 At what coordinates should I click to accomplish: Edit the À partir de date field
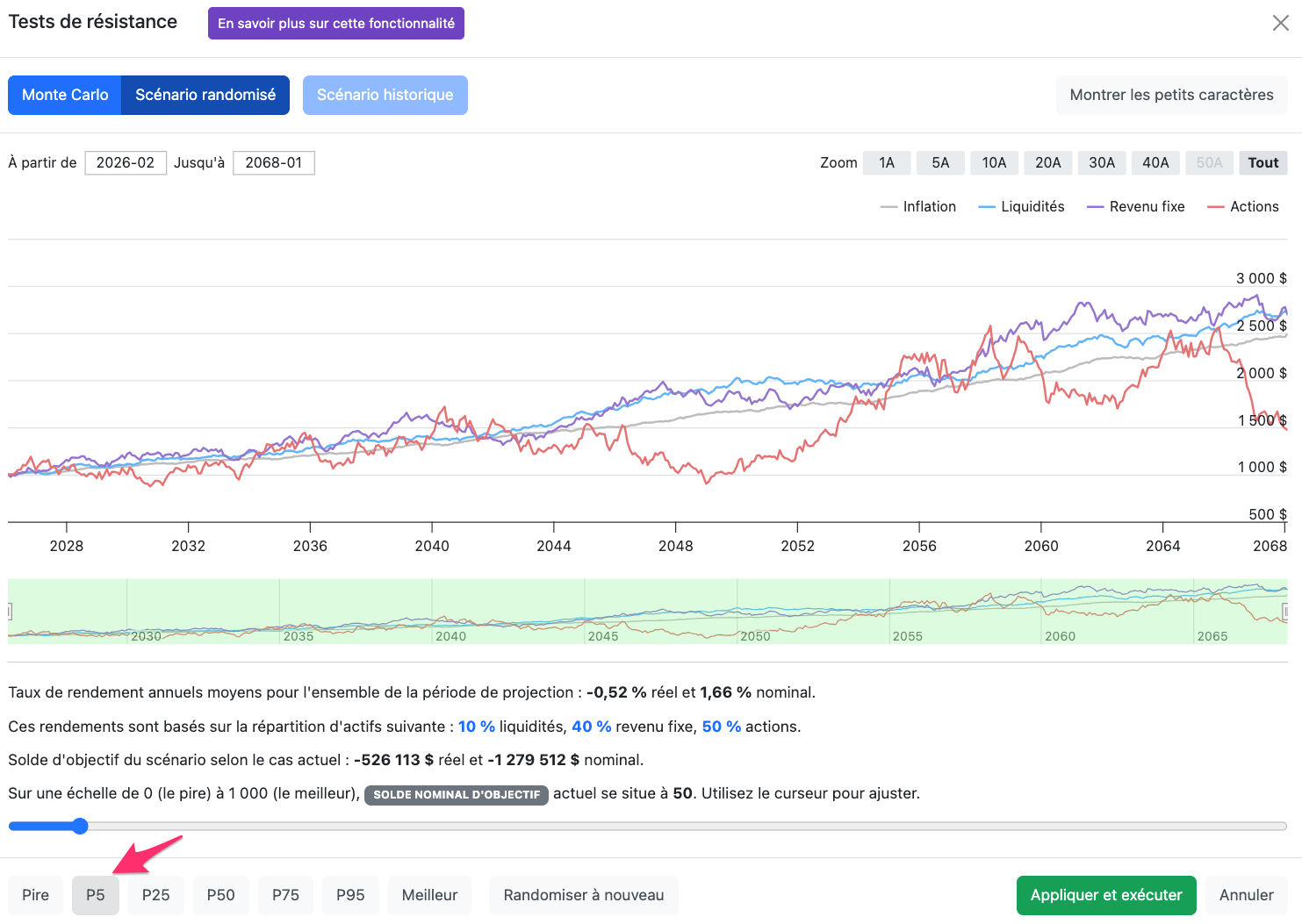tap(126, 163)
